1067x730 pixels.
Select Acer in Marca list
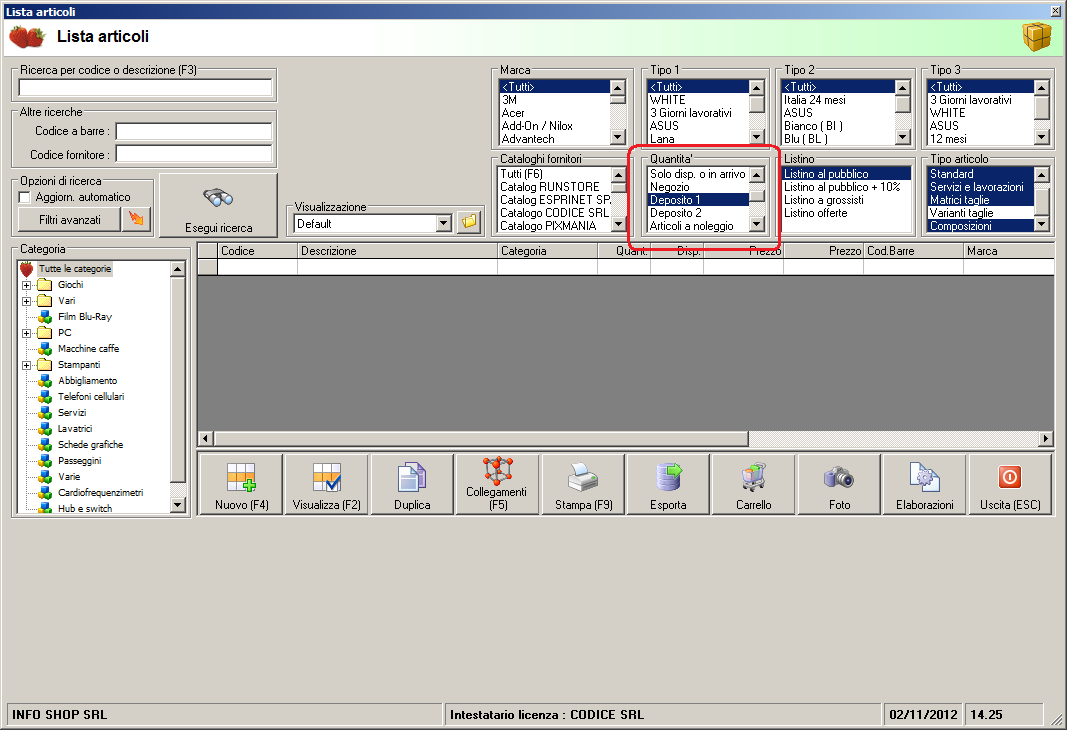513,113
